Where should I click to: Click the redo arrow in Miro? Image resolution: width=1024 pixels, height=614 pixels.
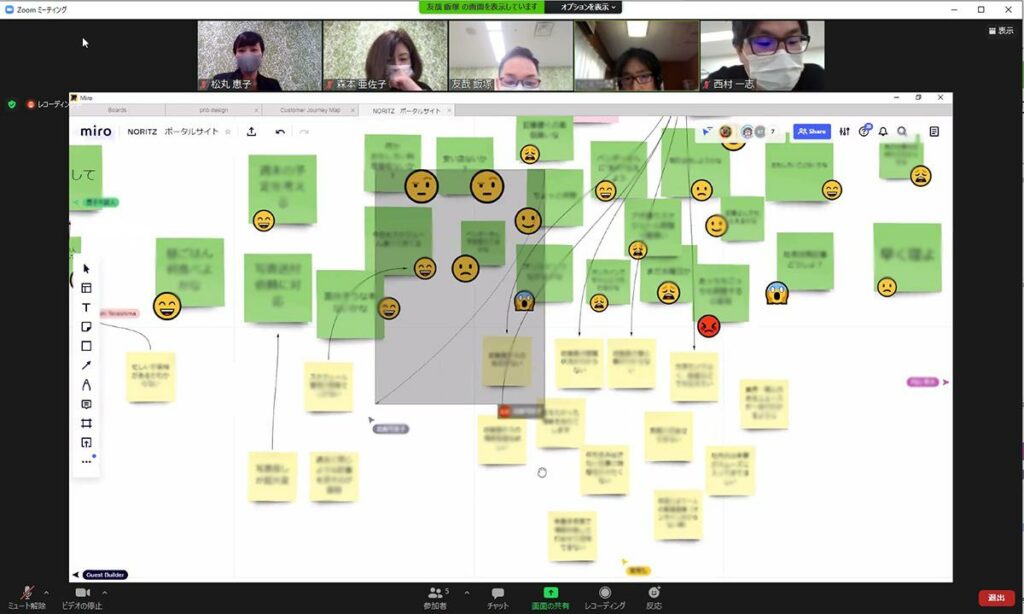(304, 132)
